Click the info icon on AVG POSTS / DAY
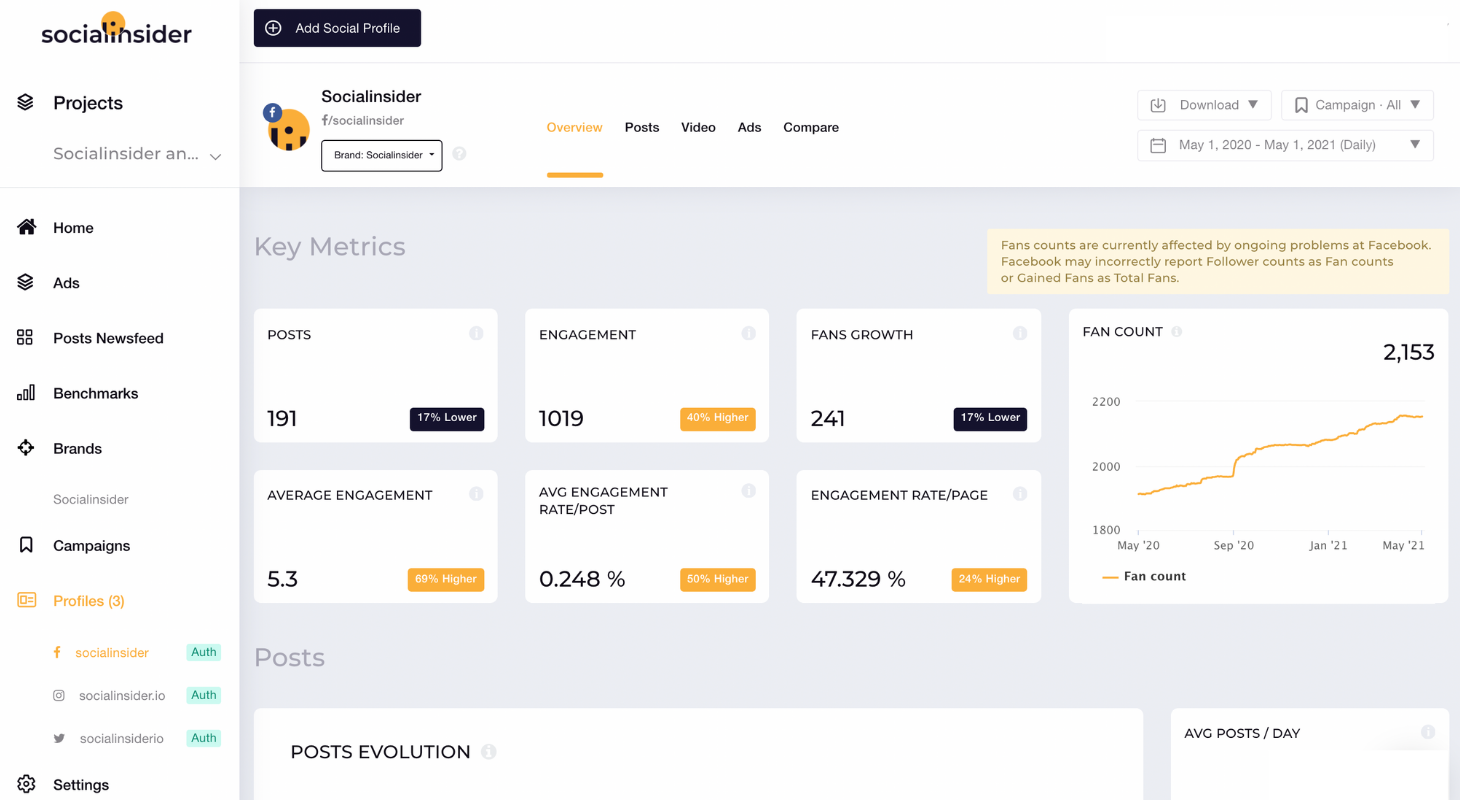Viewport: 1460px width, 800px height. pos(1428,732)
